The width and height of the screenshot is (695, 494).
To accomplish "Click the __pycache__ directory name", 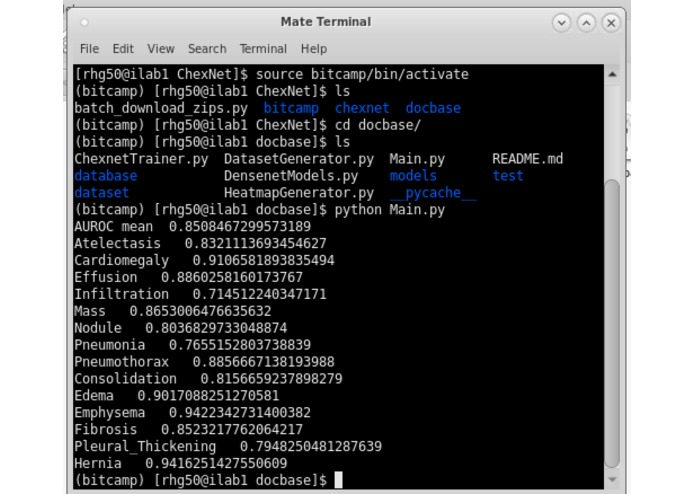I will coord(433,193).
